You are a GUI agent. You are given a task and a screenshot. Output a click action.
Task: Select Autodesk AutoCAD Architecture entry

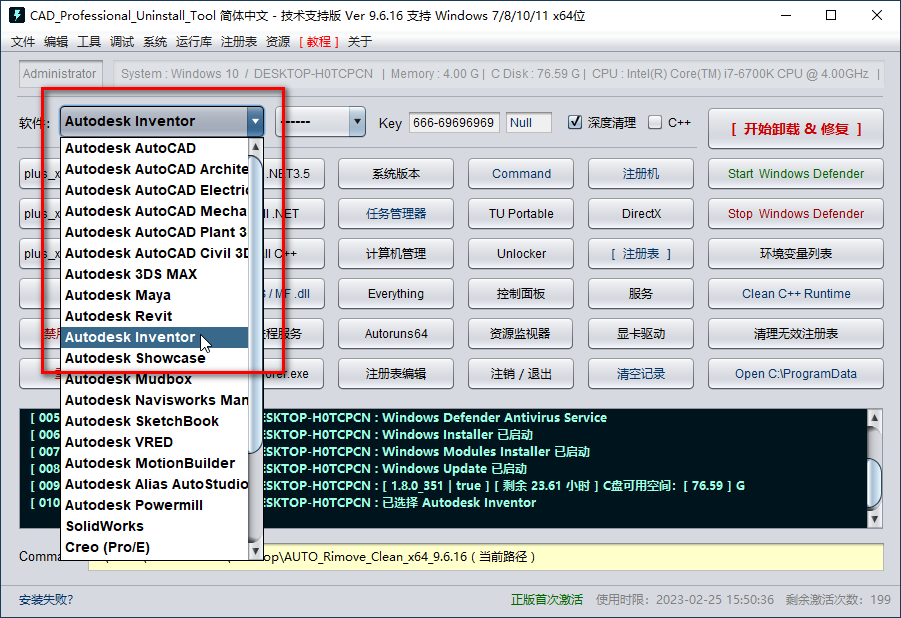point(154,169)
